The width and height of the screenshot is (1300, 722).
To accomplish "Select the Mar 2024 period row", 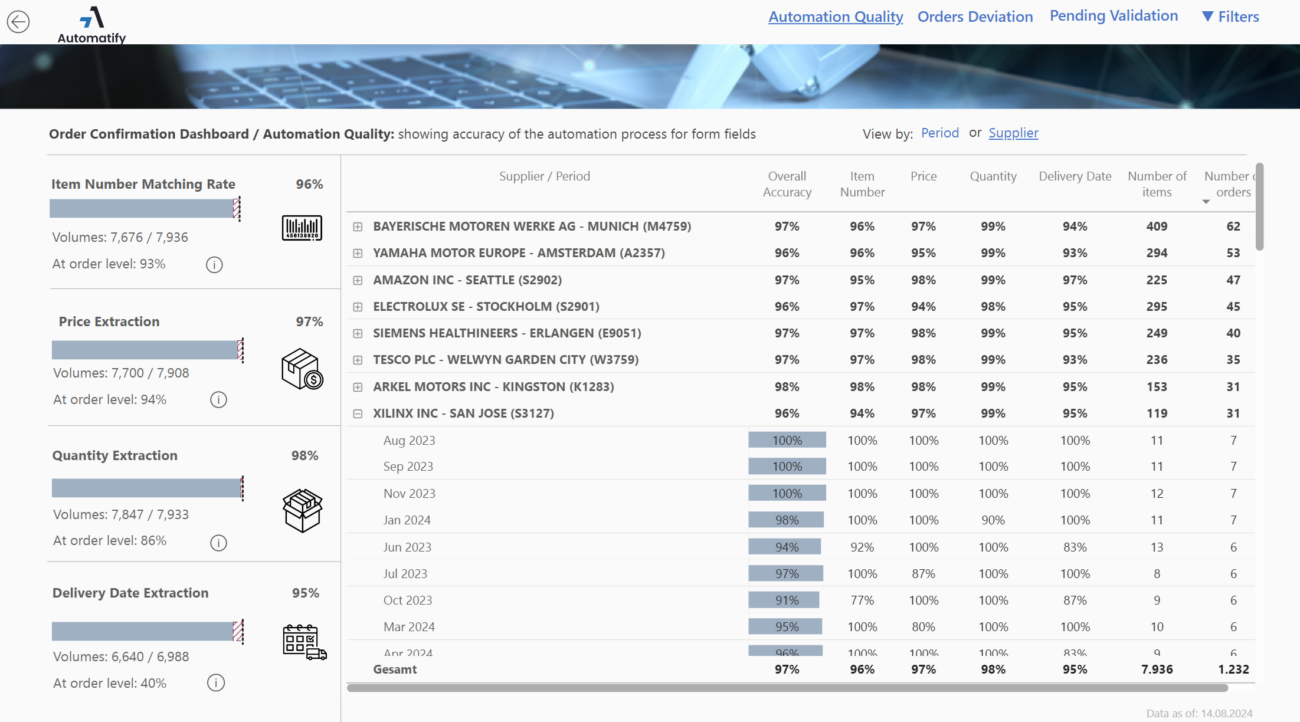I will [800, 627].
